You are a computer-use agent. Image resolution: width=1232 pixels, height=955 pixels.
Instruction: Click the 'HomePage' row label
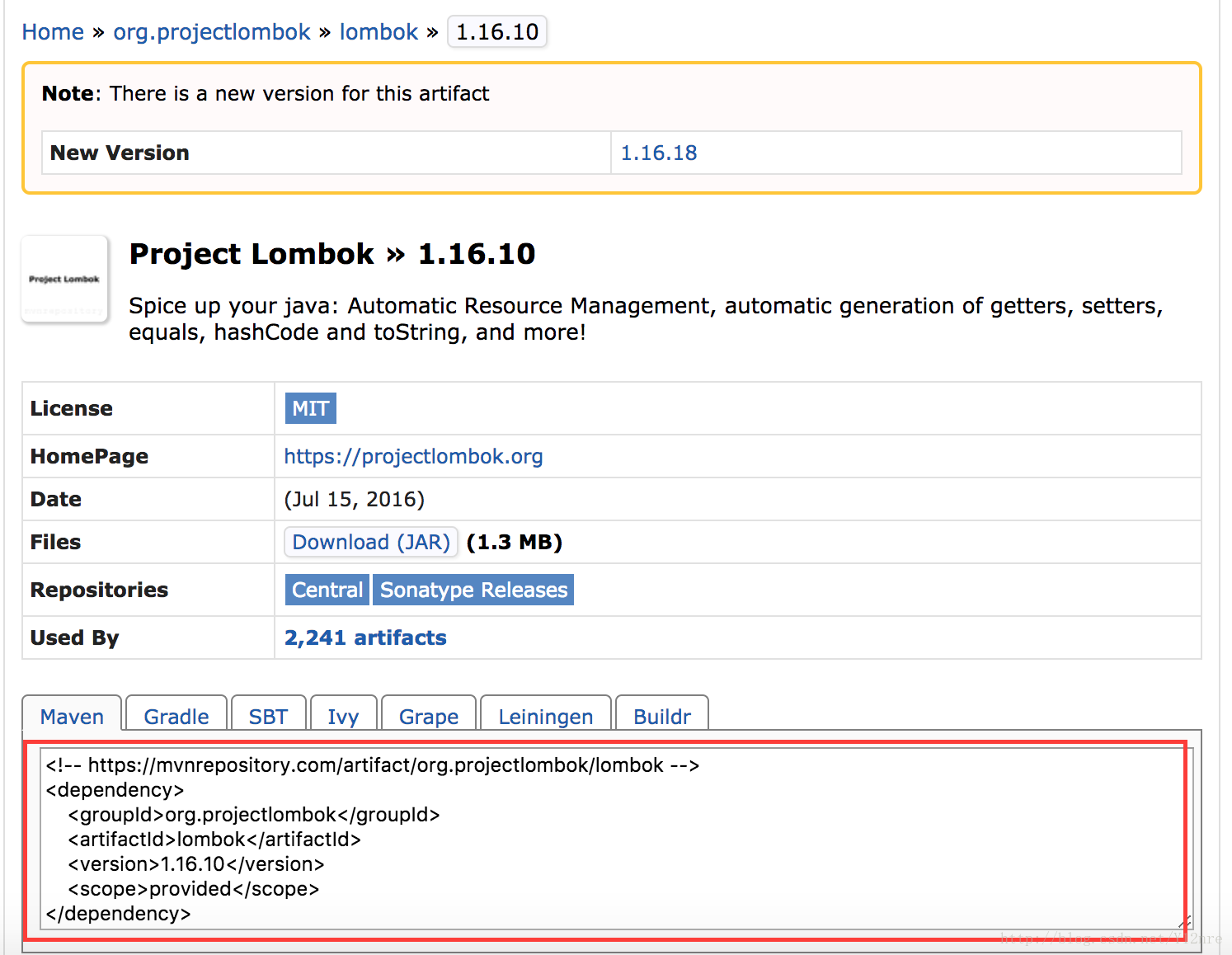pyautogui.click(x=89, y=456)
